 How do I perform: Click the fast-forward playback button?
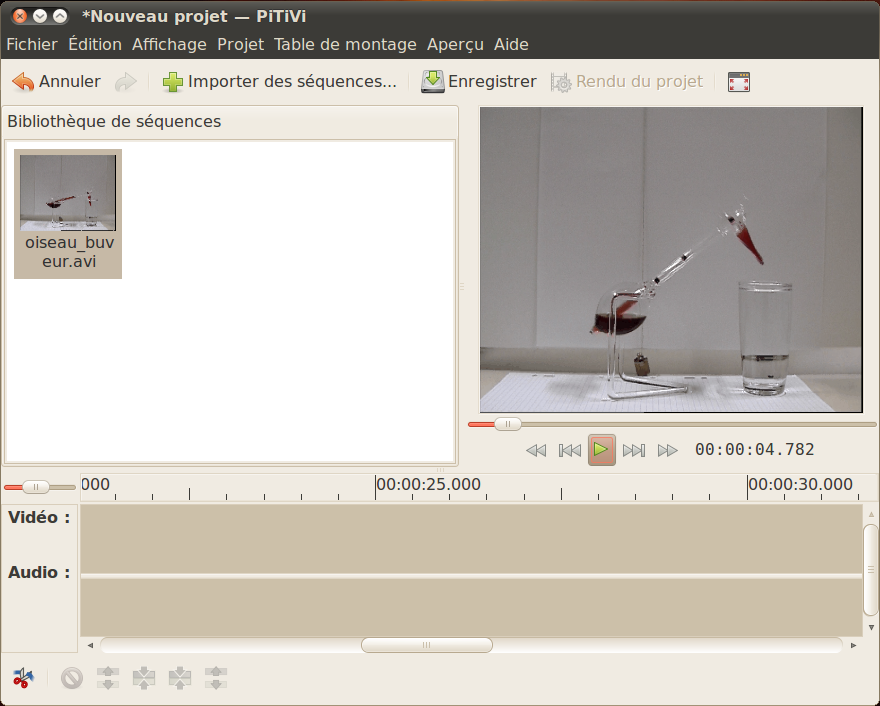(667, 450)
